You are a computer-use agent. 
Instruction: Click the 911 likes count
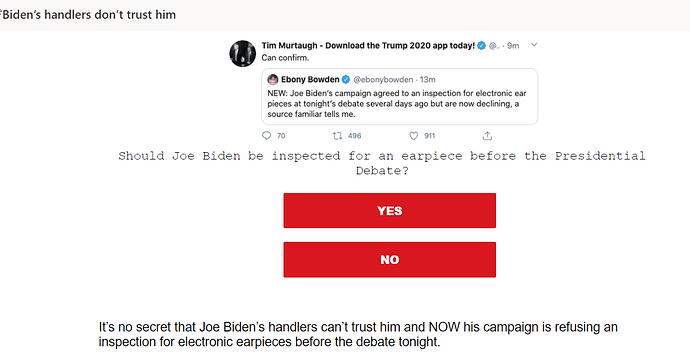pyautogui.click(x=429, y=136)
